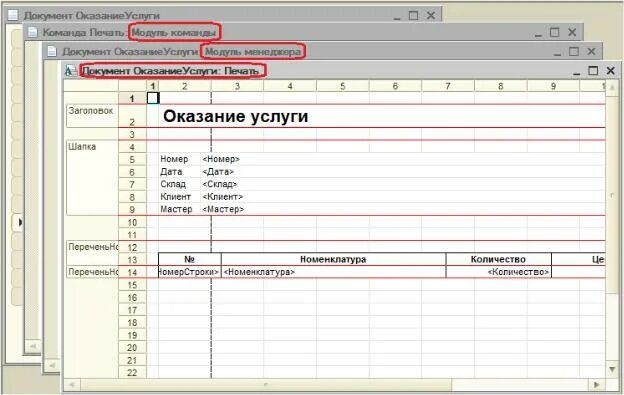The image size is (624, 395).
Task: Activate the Модуль менеджера window title bar
Action: click(181, 52)
